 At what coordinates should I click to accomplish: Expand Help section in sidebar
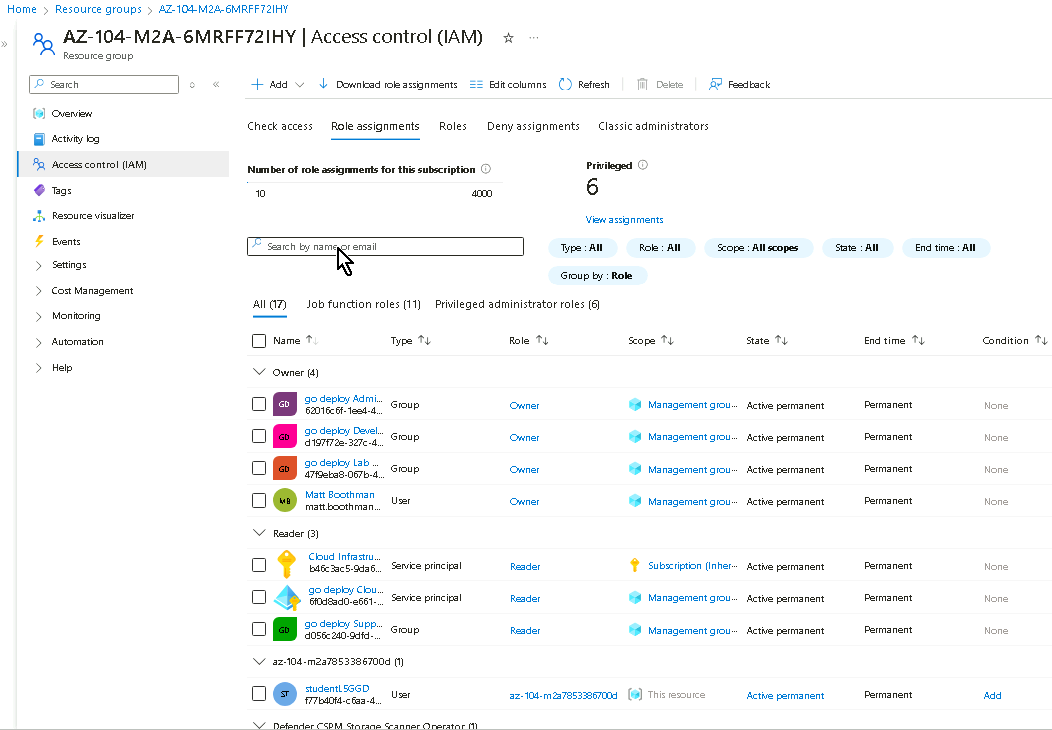[38, 368]
